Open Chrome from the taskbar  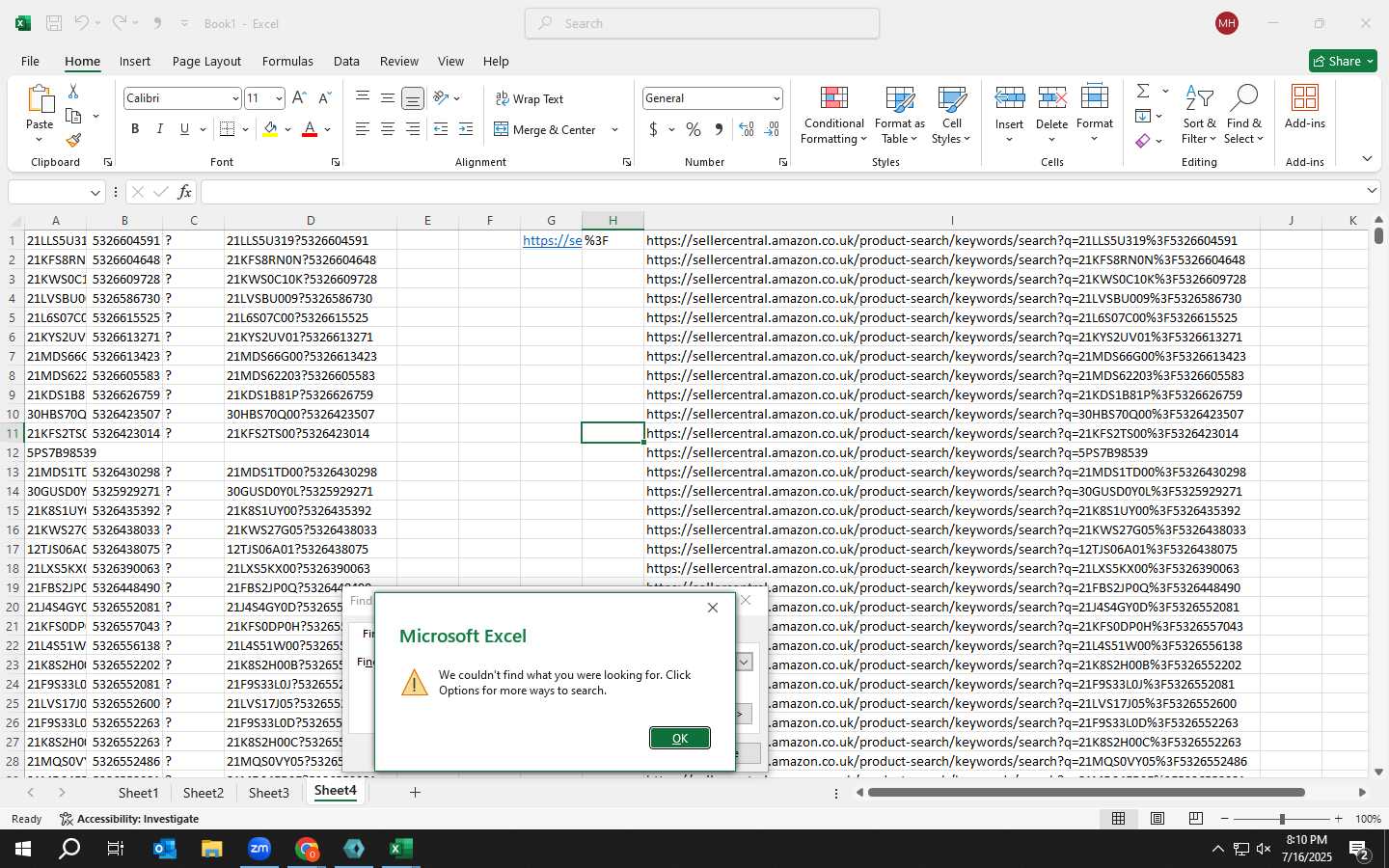point(307,849)
